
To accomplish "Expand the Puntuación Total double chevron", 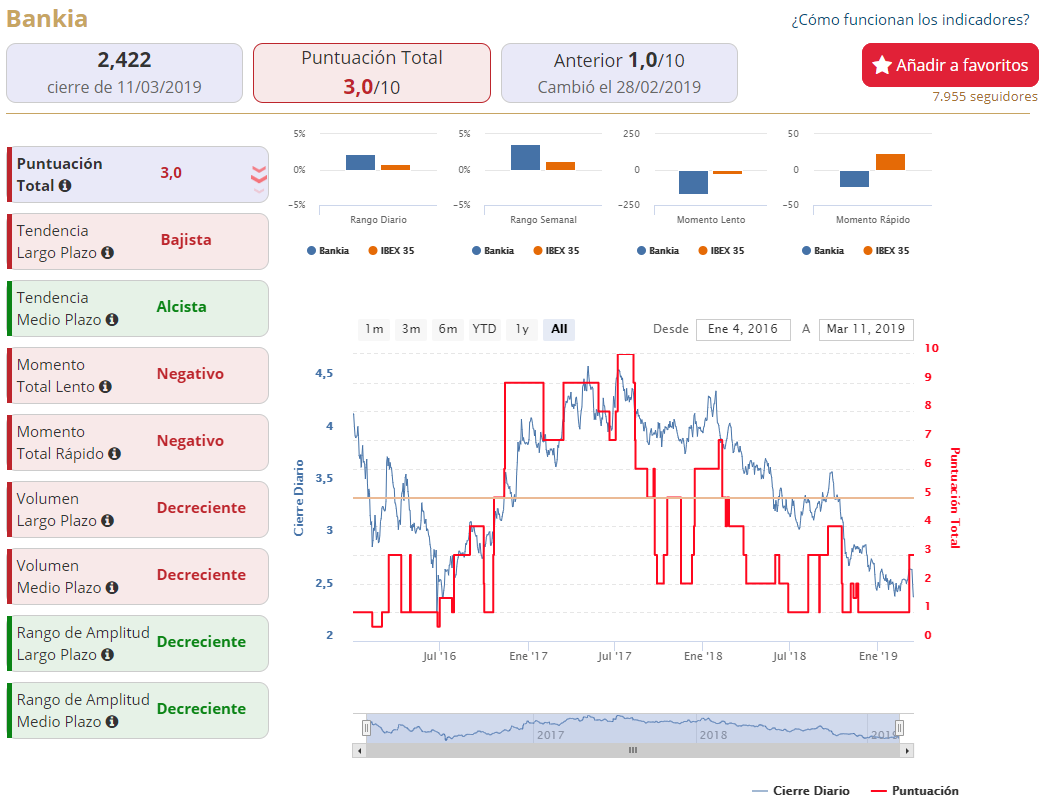I will pos(259,178).
